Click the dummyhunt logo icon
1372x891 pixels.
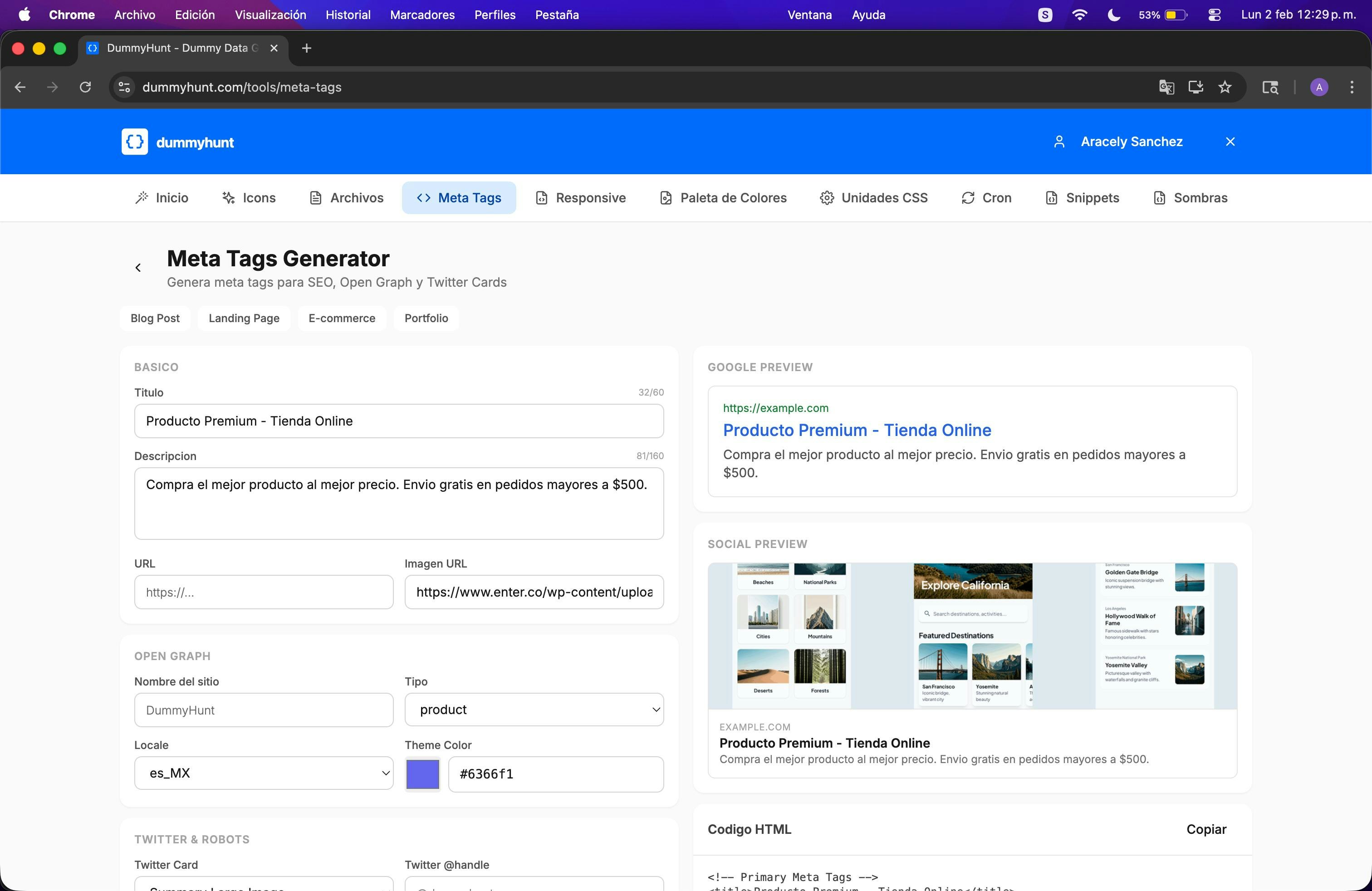[x=134, y=142]
